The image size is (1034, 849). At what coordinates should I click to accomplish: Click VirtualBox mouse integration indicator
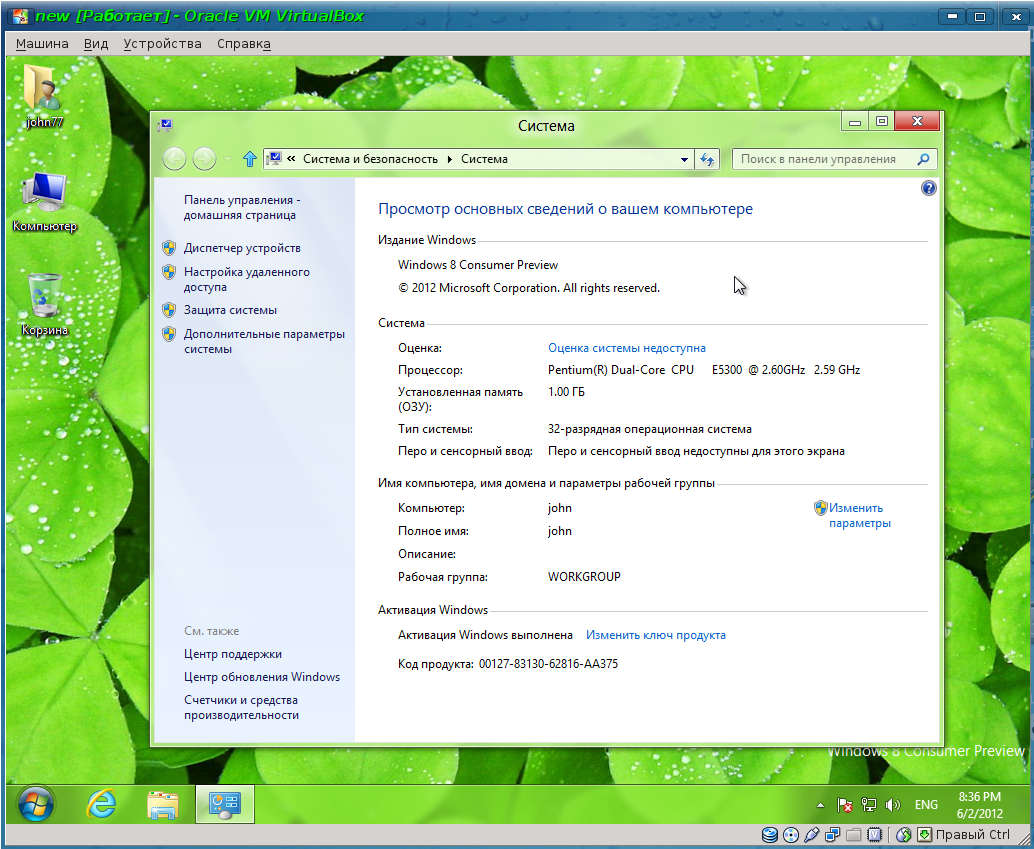(903, 835)
